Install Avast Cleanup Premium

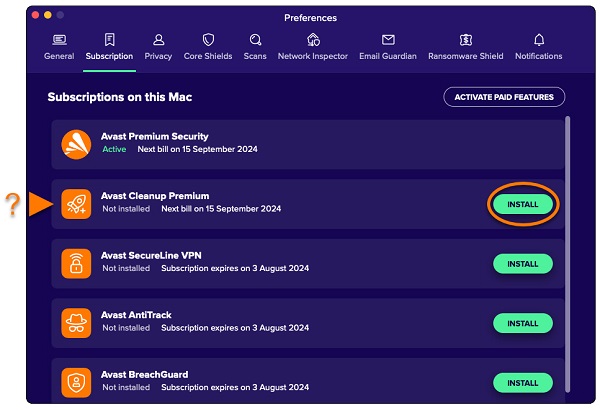(522, 204)
